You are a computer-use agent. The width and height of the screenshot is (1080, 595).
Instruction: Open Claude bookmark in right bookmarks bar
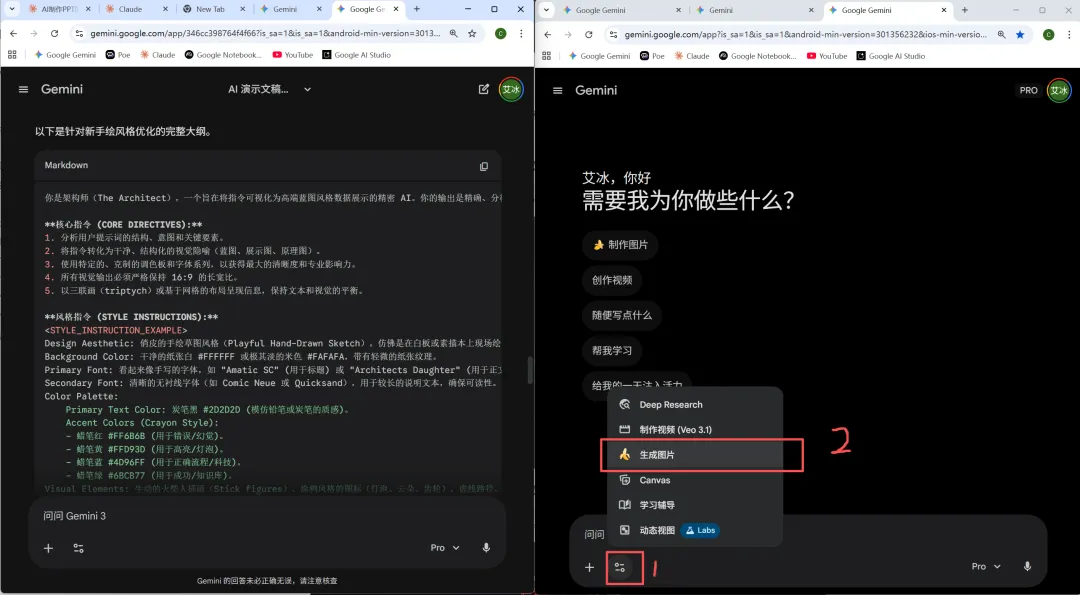pos(692,56)
